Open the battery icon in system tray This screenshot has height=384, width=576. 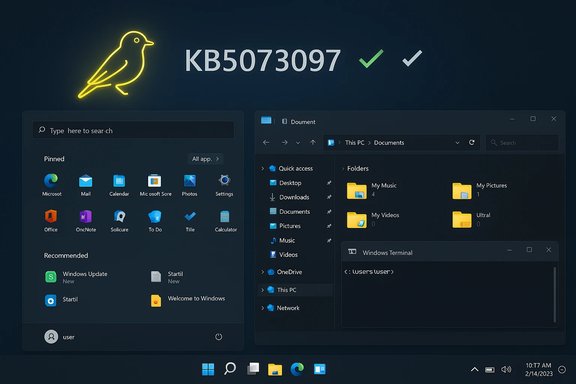(490, 370)
